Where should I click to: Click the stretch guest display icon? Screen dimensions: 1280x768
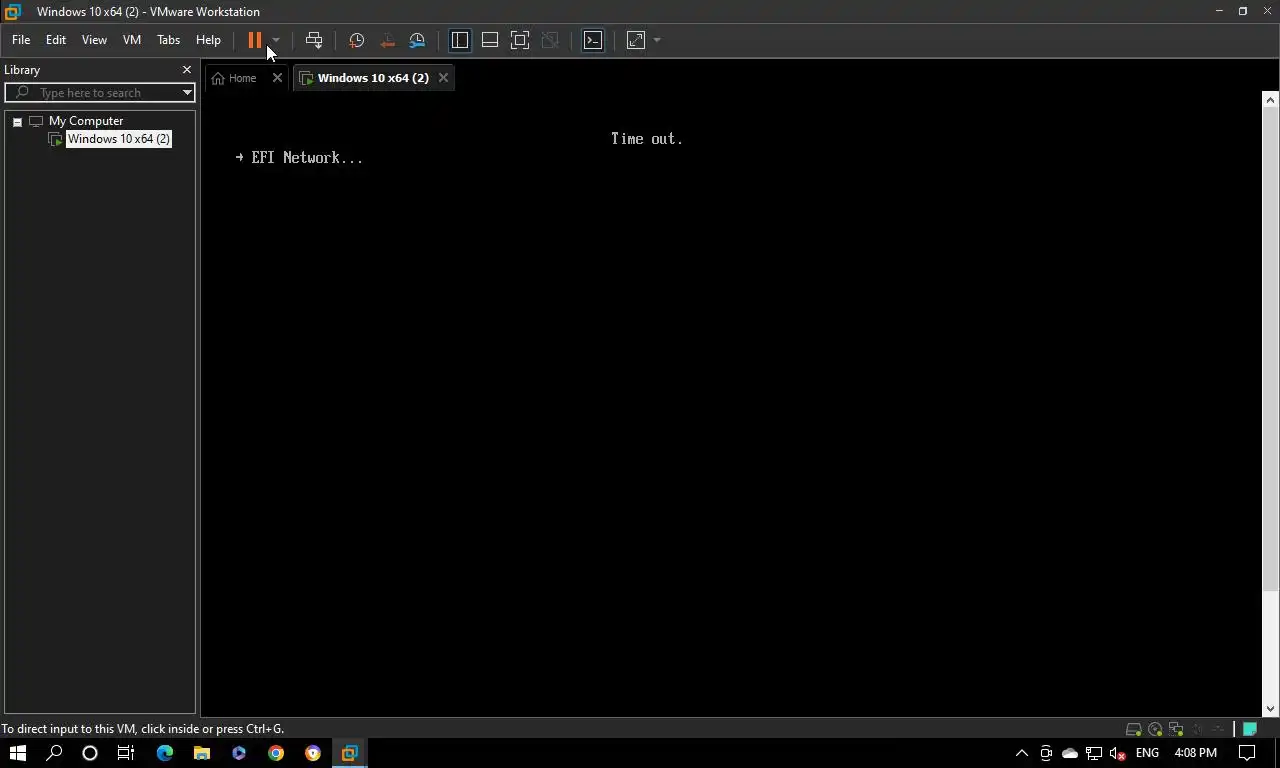click(x=636, y=40)
